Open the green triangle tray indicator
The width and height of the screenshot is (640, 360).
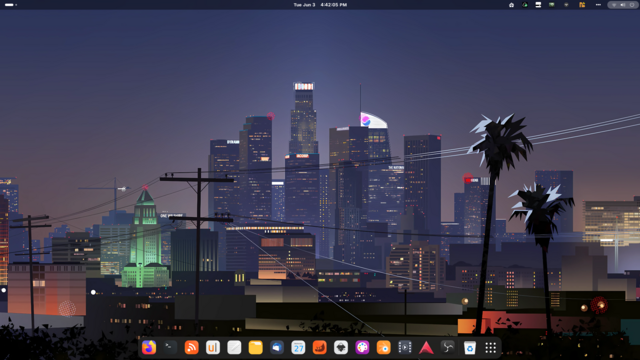coord(525,5)
